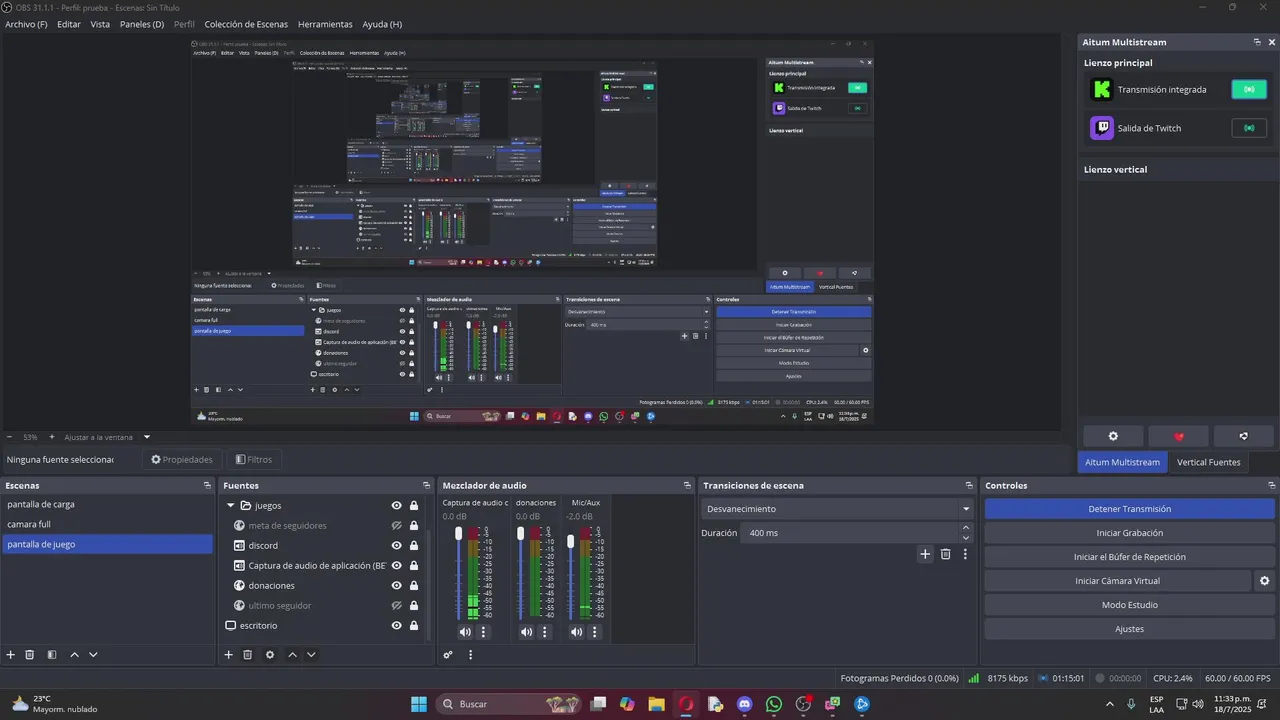Open File Explorer in taskbar
1280x720 pixels.
(x=656, y=704)
